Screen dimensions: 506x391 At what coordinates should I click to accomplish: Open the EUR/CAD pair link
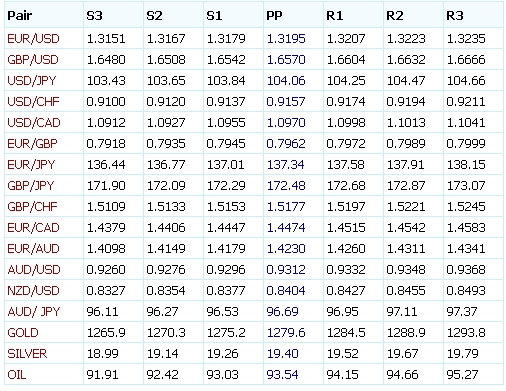coord(33,228)
